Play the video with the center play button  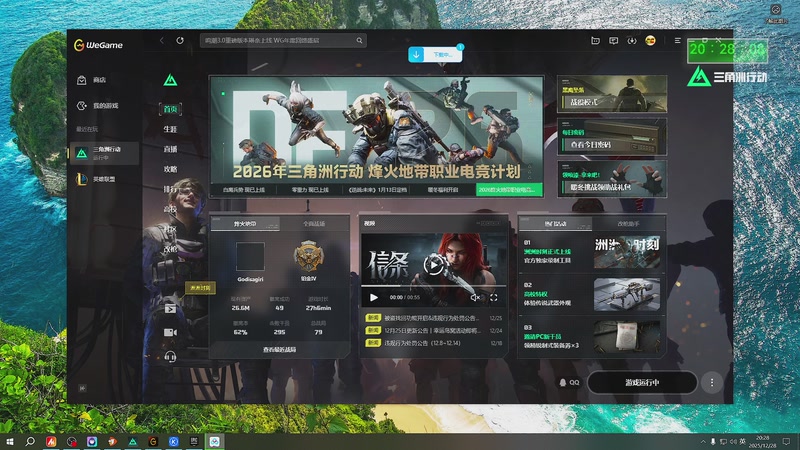(x=433, y=264)
